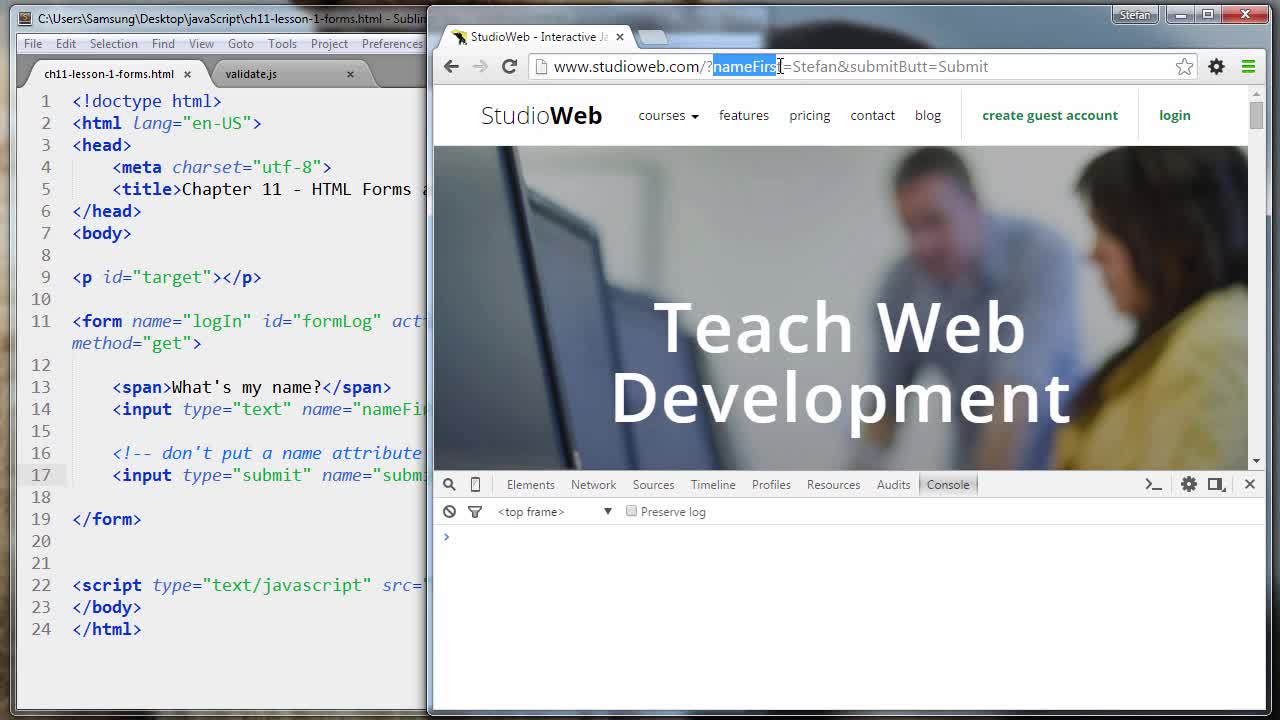
Task: Show the drawer console icon in DevTools
Action: pyautogui.click(x=1153, y=484)
